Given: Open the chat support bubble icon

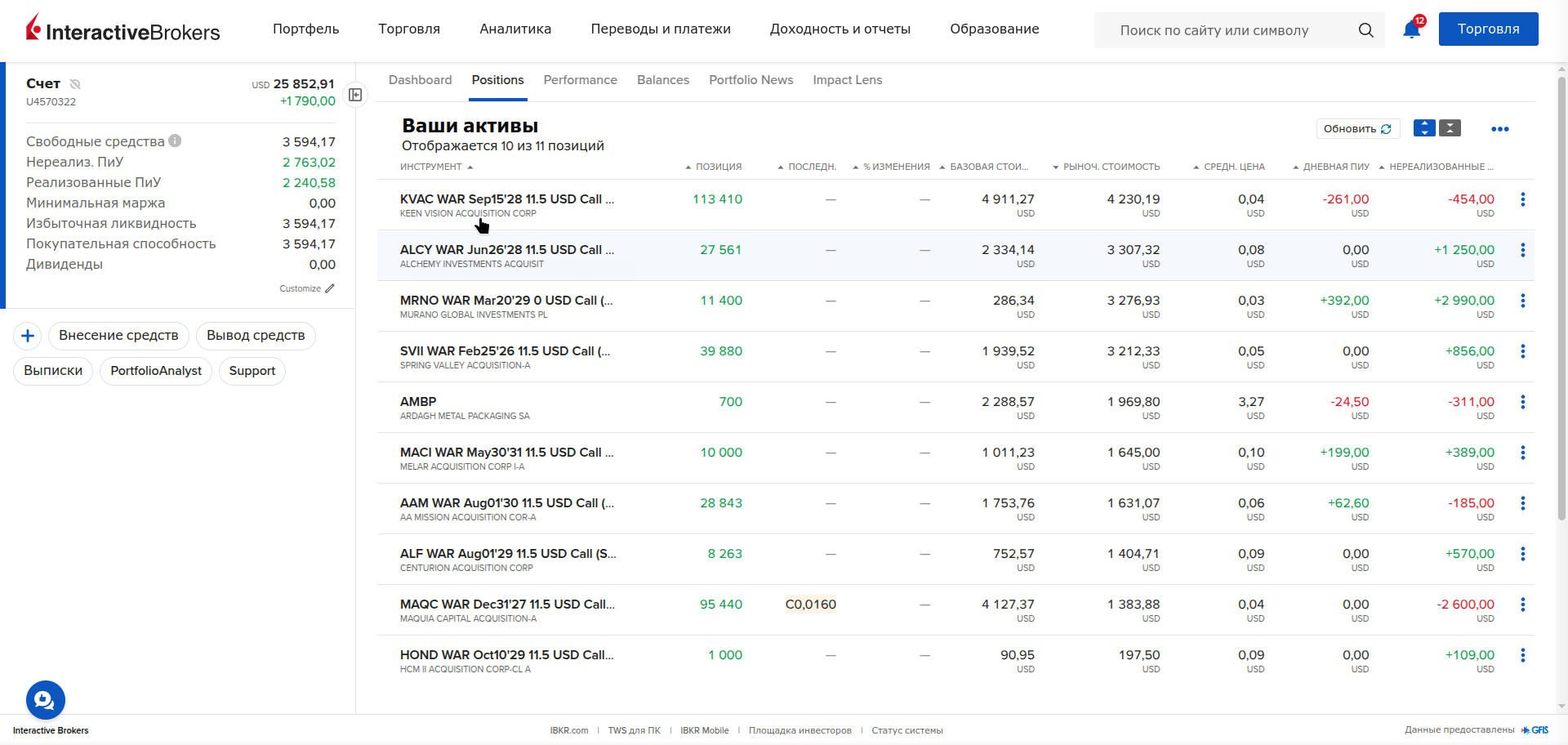Looking at the screenshot, I should pos(46,700).
